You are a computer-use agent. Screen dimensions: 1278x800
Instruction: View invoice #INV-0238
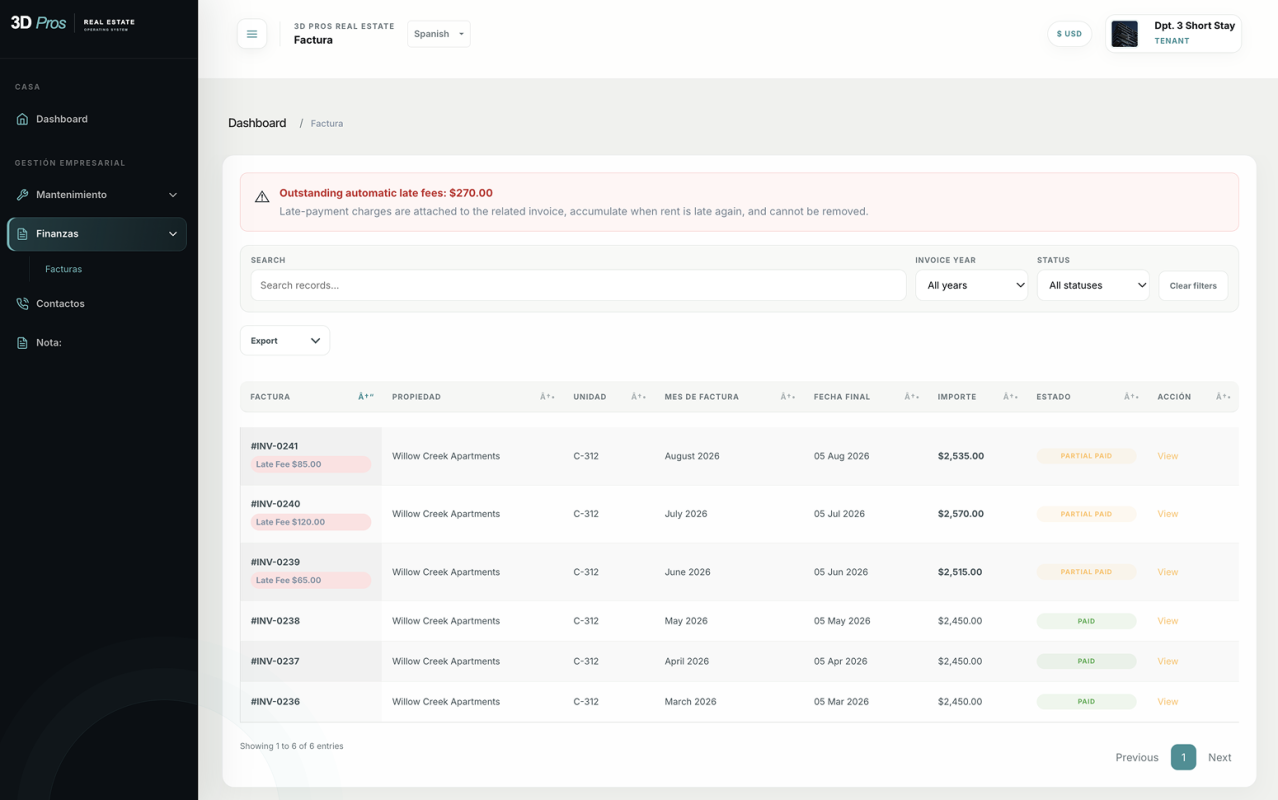(x=1167, y=621)
